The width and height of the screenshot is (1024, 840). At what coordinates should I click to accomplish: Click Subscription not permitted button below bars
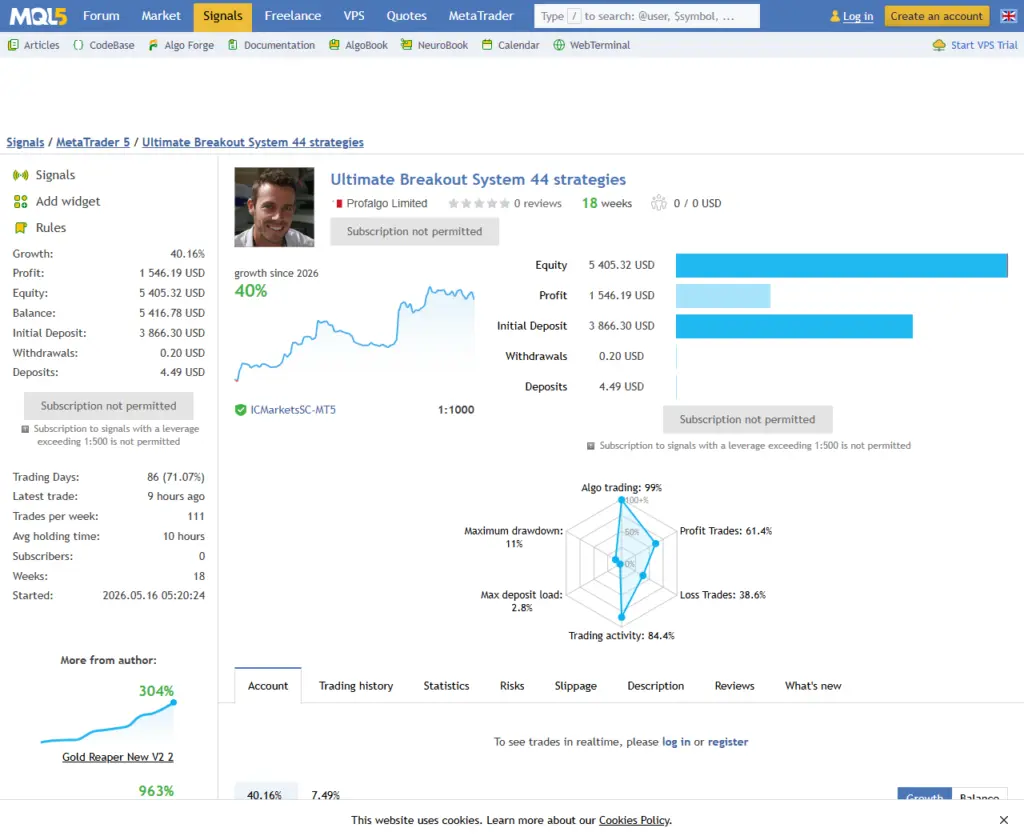747,419
